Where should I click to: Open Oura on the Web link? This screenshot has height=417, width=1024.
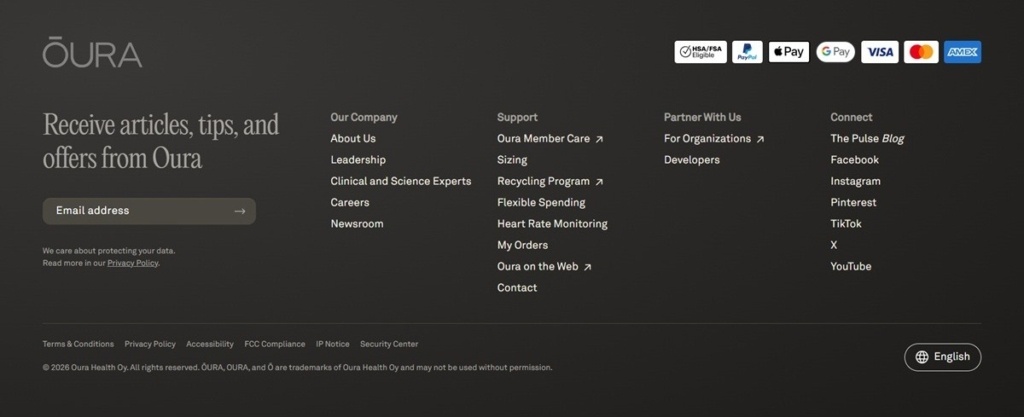point(544,266)
